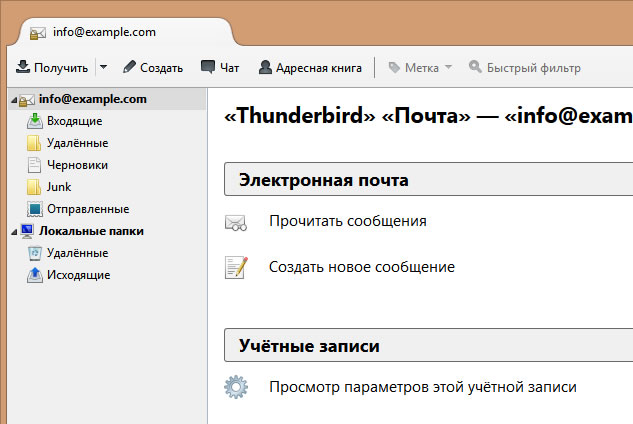Click the Прочитать сообщения link

pos(348,221)
